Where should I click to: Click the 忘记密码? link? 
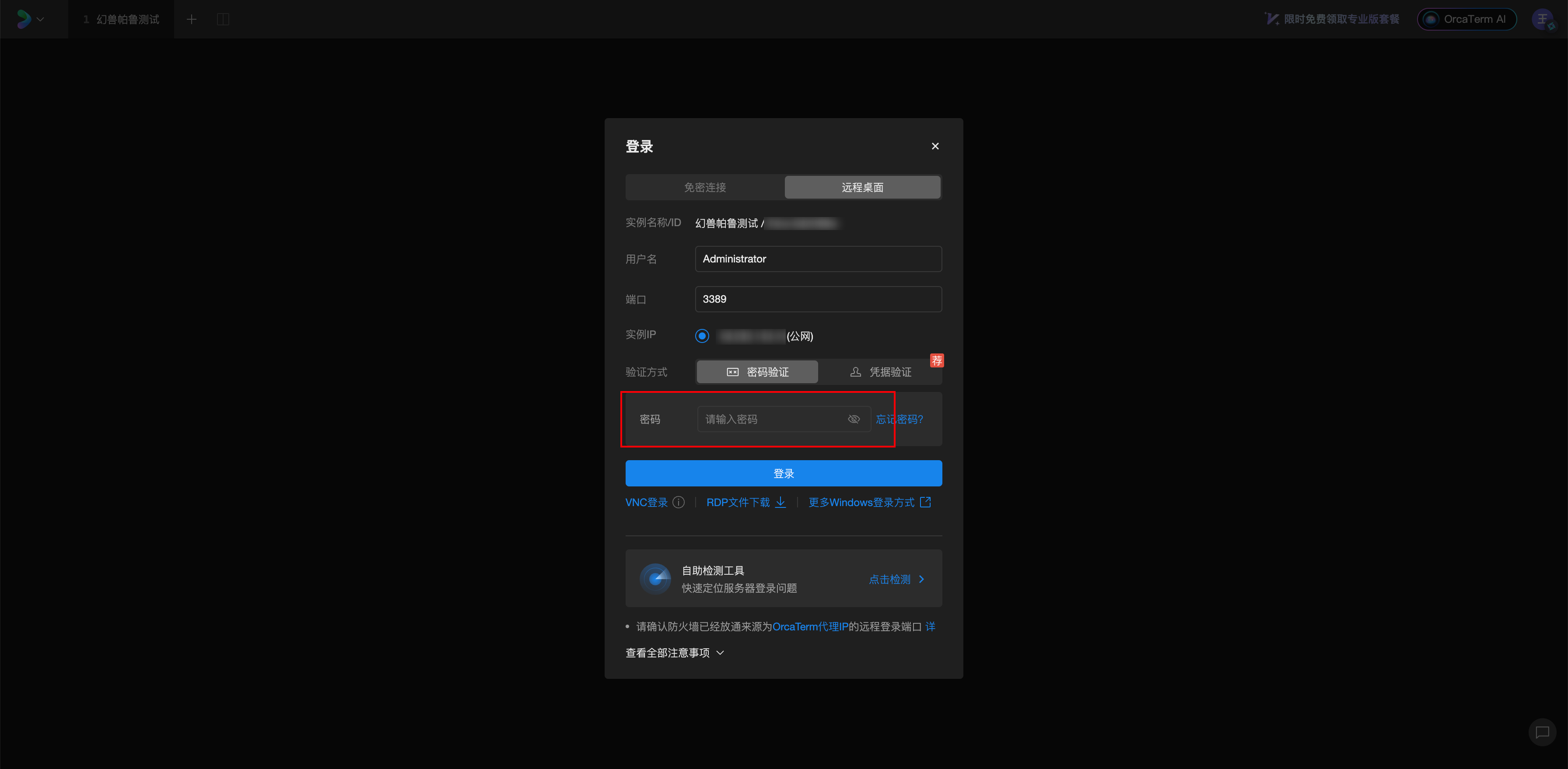(908, 419)
